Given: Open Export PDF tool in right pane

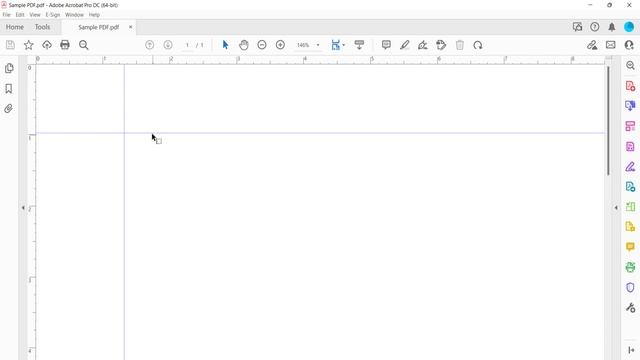Looking at the screenshot, I should 630,106.
